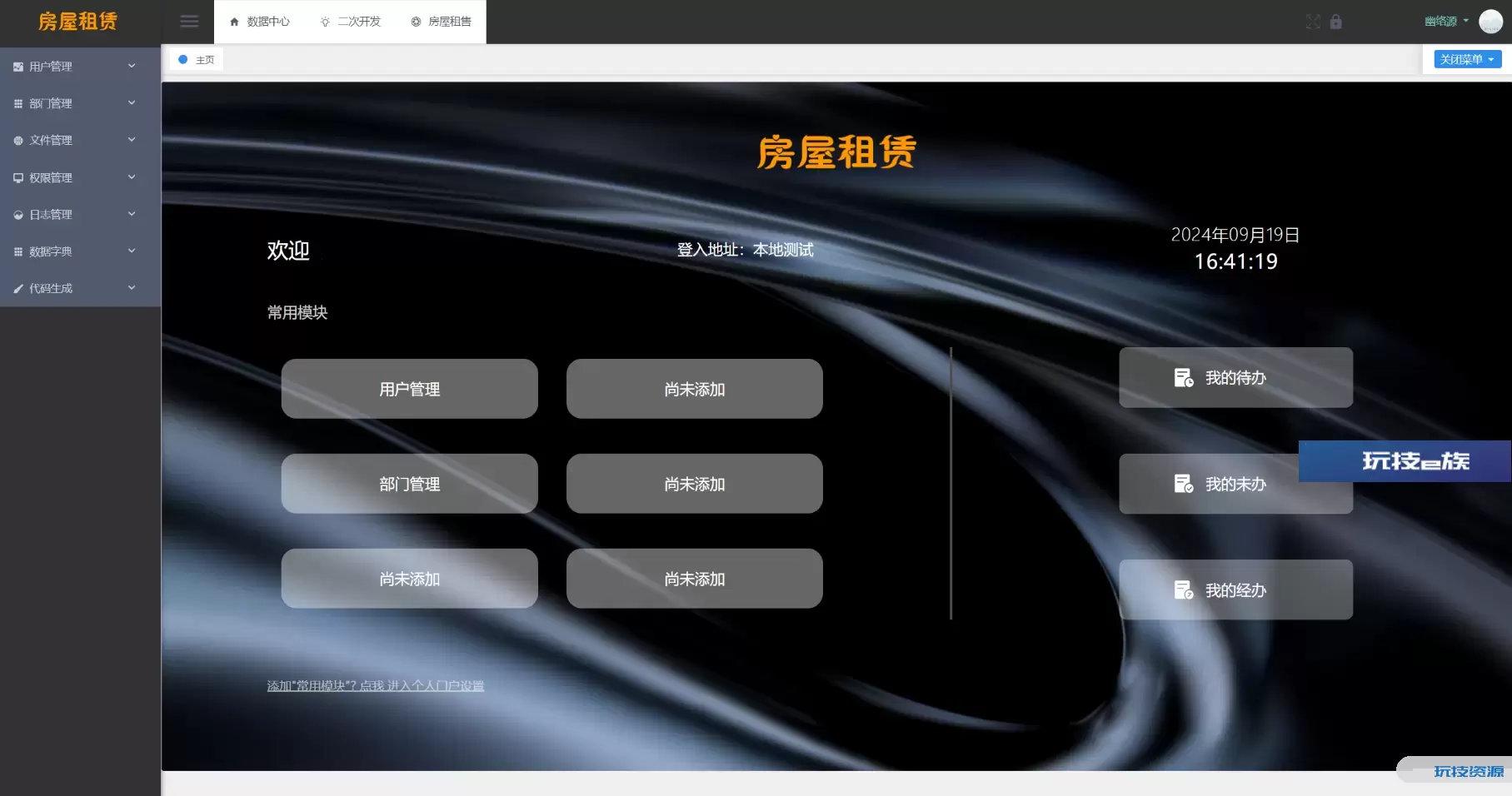1512x796 pixels.
Task: Click the document icon in 我的经办
Action: [1184, 590]
